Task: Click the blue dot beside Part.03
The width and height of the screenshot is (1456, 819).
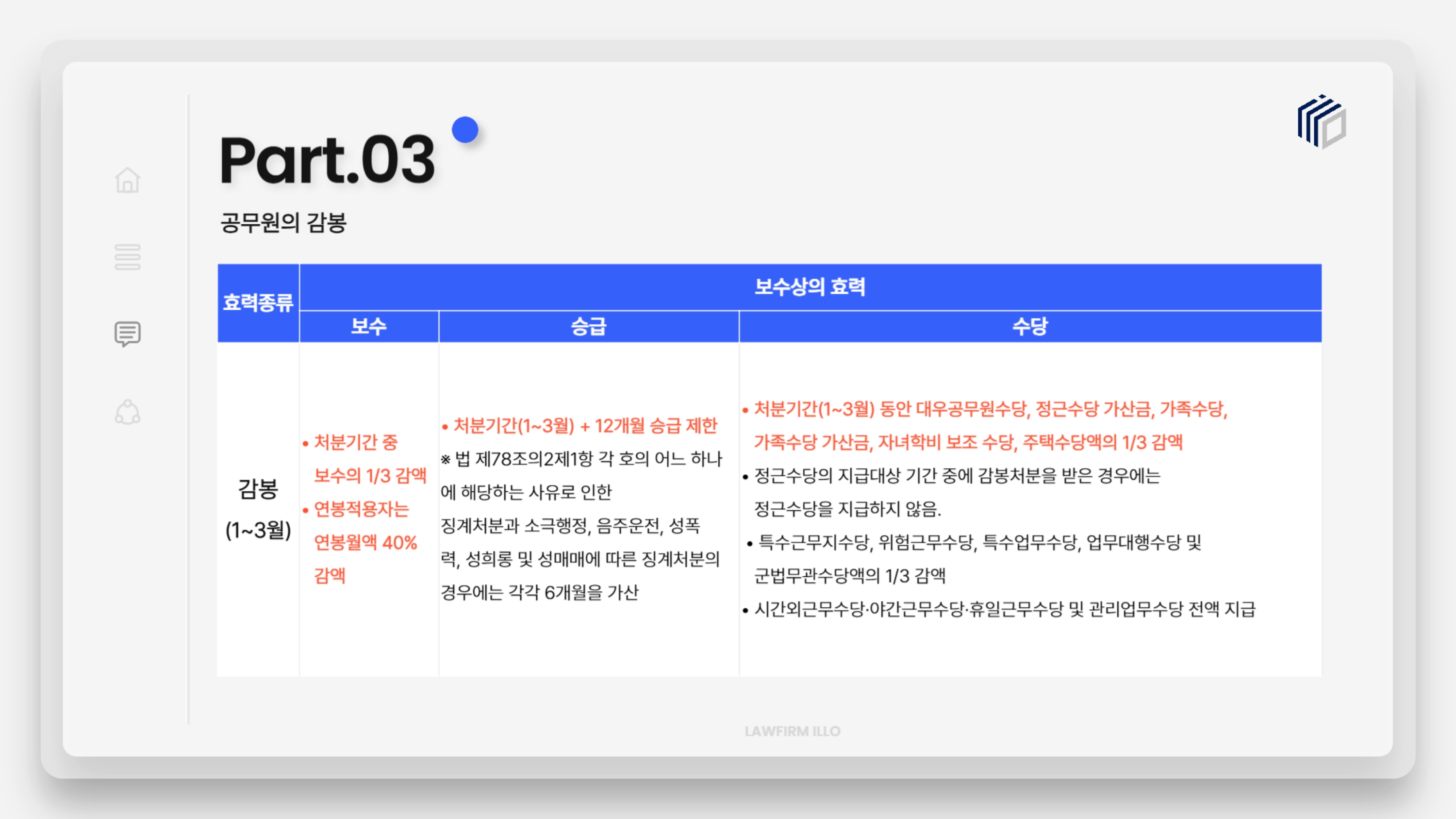Action: [464, 130]
